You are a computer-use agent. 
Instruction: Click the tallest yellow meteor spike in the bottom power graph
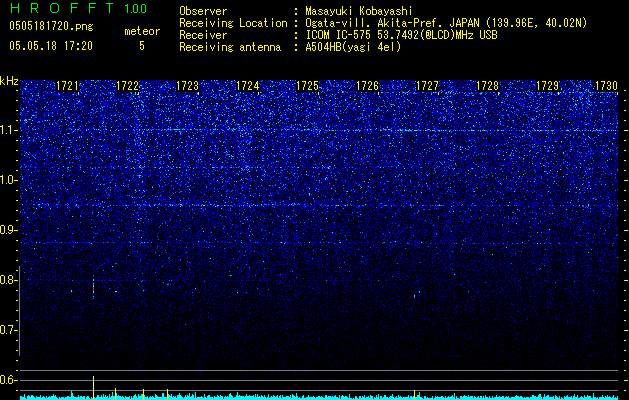[x=93, y=388]
